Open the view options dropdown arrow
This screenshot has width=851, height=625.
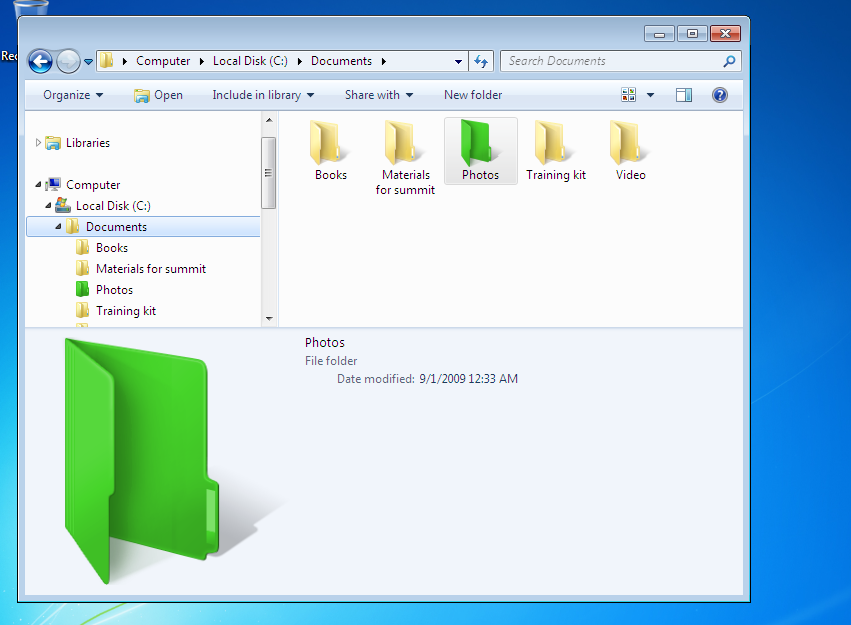pos(650,95)
